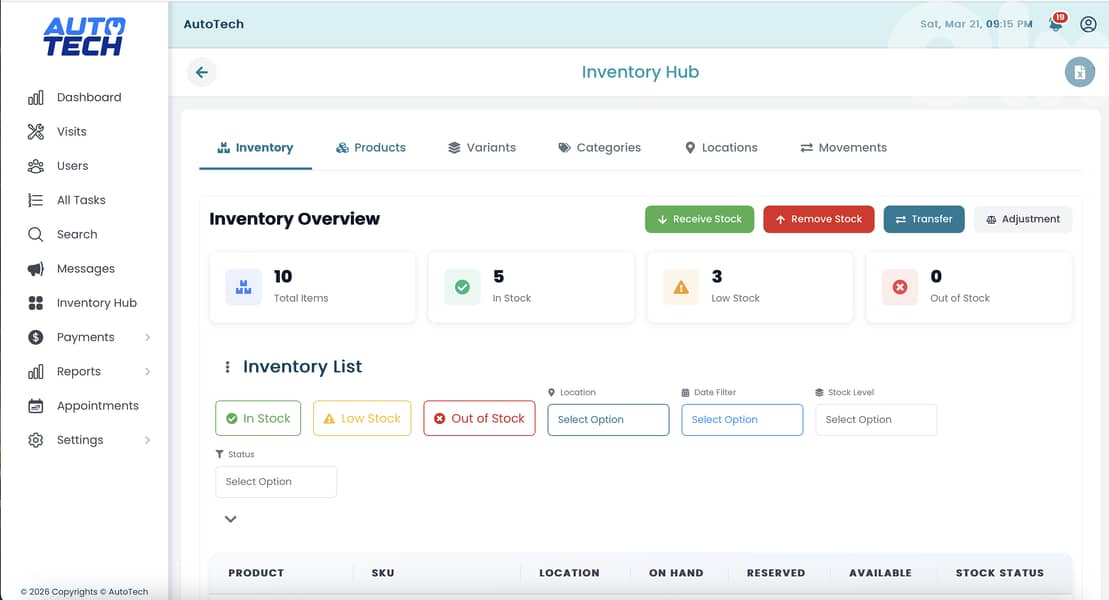Viewport: 1109px width, 600px height.
Task: Click the AutoTech logo
Action: click(83, 36)
